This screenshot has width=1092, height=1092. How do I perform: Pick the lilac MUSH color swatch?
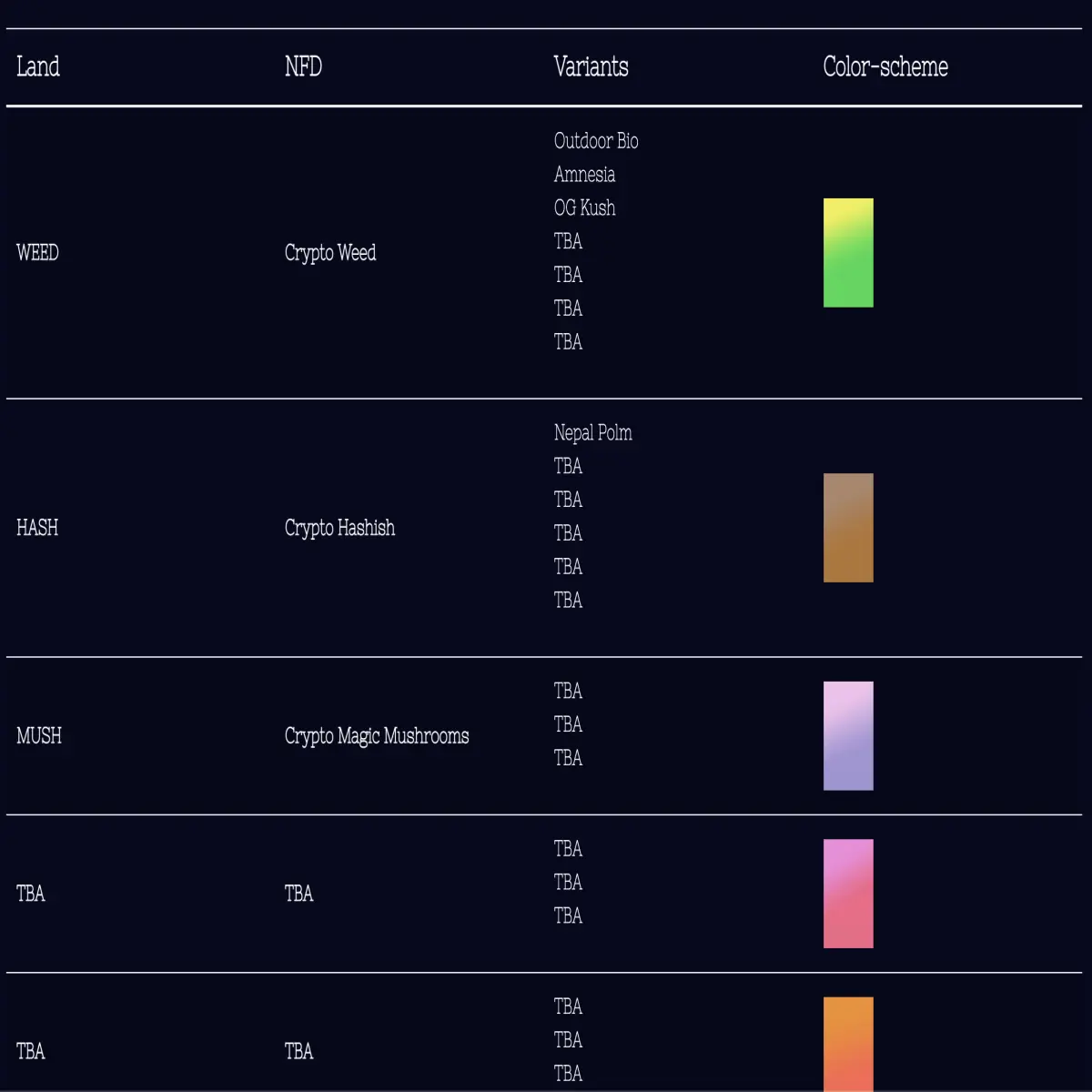coord(848,736)
